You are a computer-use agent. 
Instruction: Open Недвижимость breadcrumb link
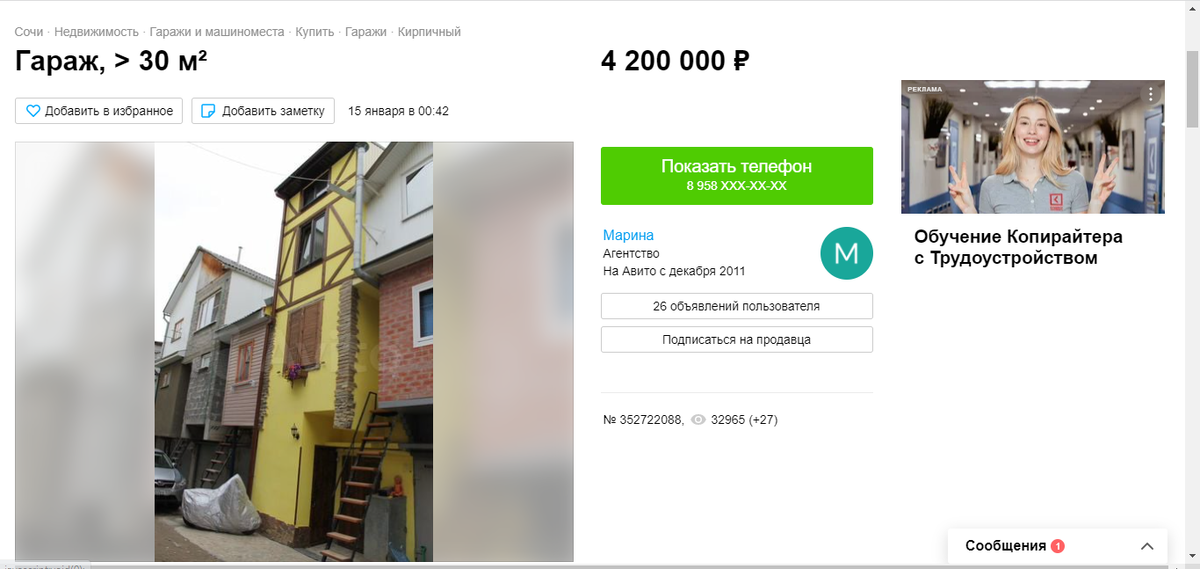[96, 32]
